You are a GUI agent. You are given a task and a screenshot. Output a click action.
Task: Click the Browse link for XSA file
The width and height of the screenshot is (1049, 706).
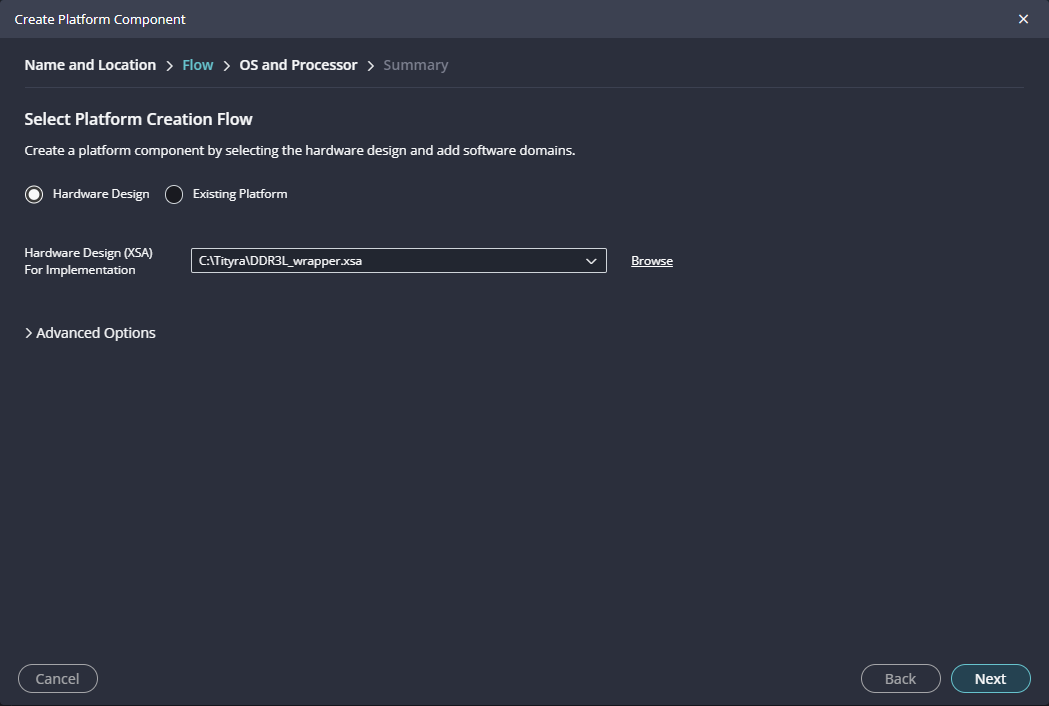[652, 261]
